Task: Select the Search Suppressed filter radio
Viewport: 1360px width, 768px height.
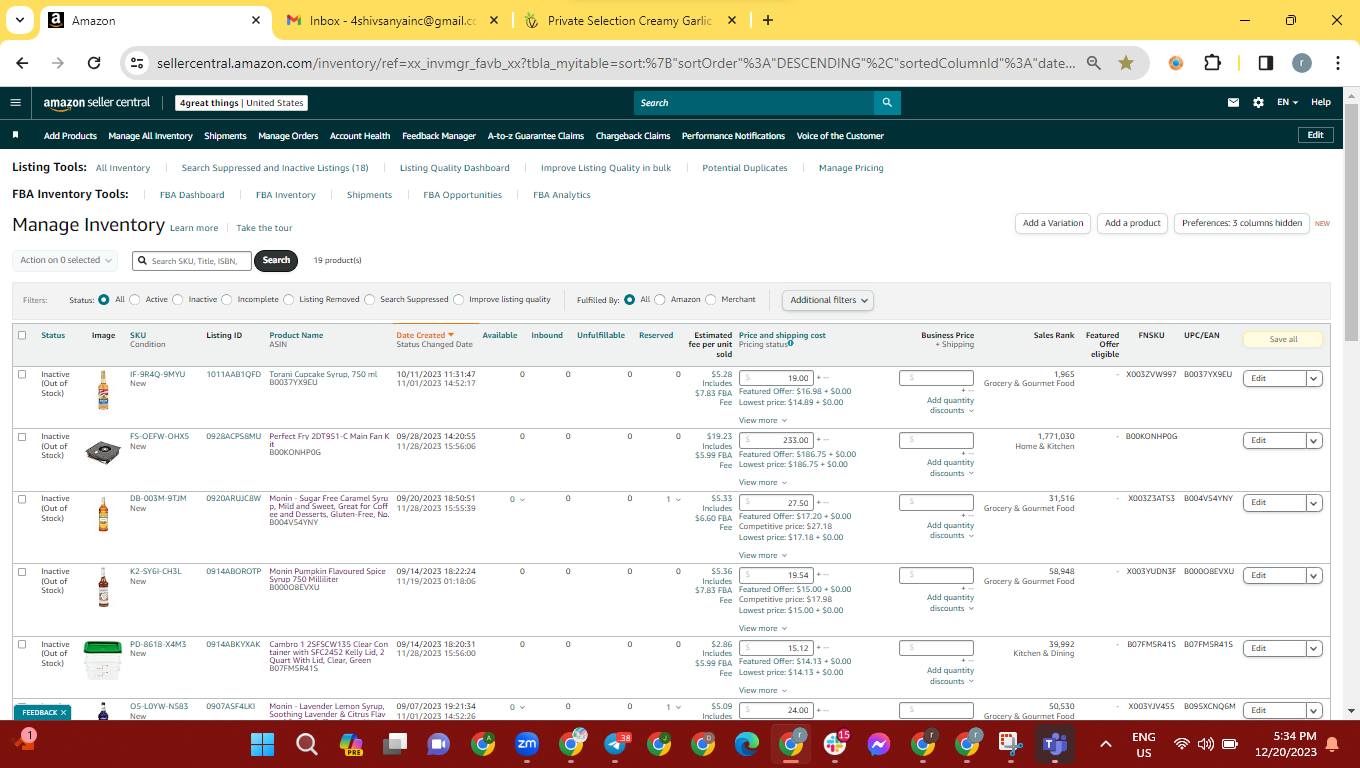Action: click(370, 299)
